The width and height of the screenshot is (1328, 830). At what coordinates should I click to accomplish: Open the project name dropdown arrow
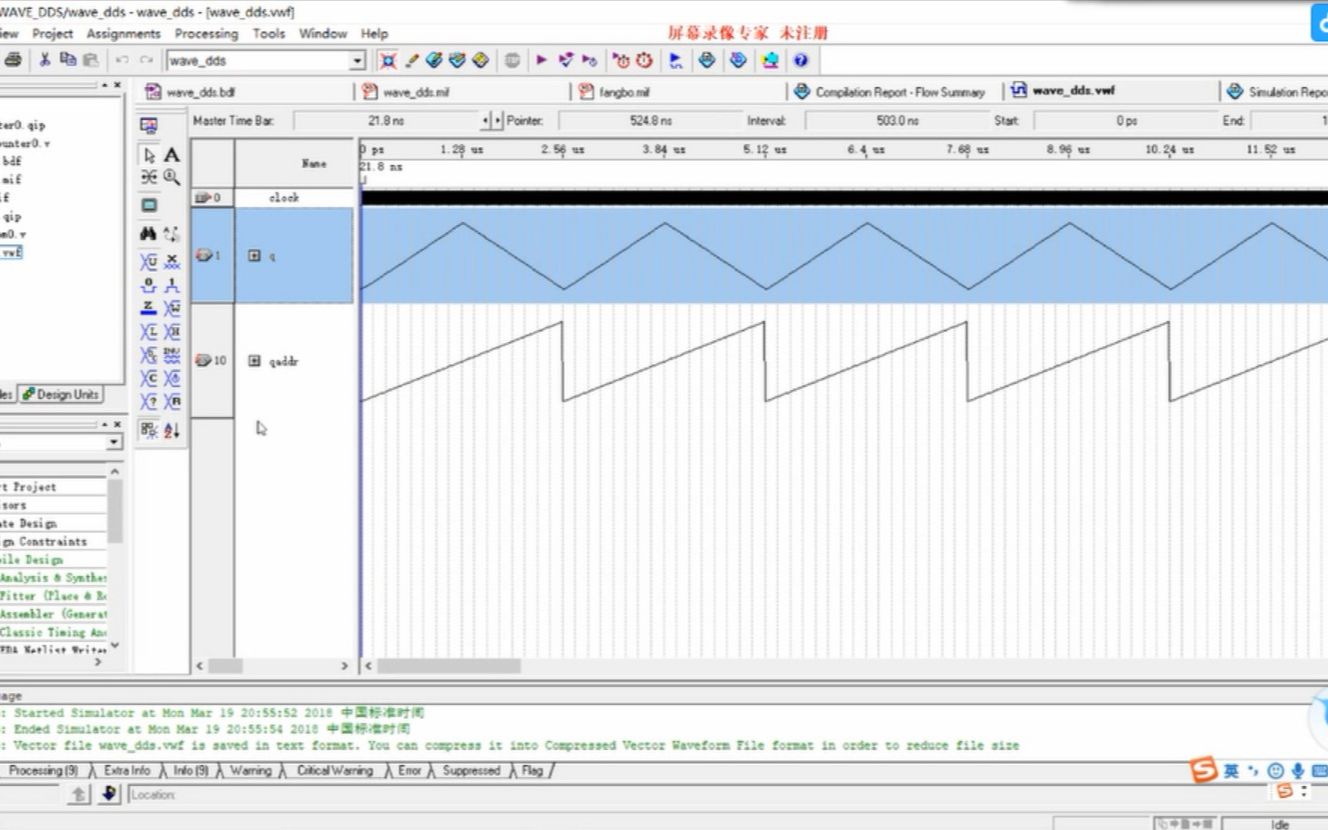(x=358, y=61)
